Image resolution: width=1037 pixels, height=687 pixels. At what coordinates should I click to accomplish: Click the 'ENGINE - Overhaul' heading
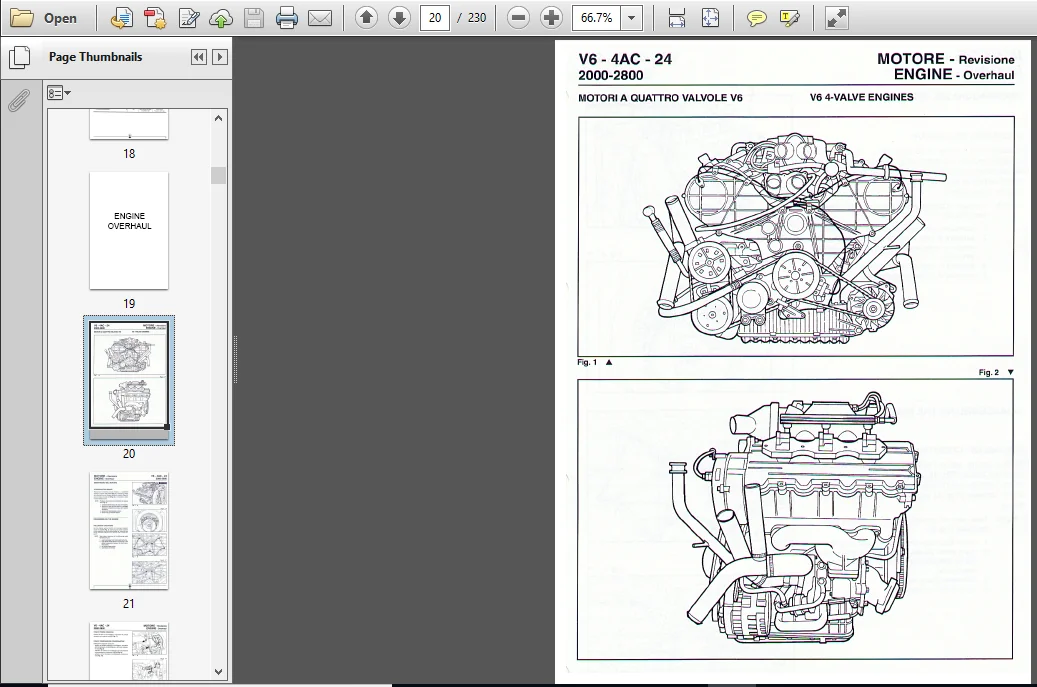(x=954, y=75)
